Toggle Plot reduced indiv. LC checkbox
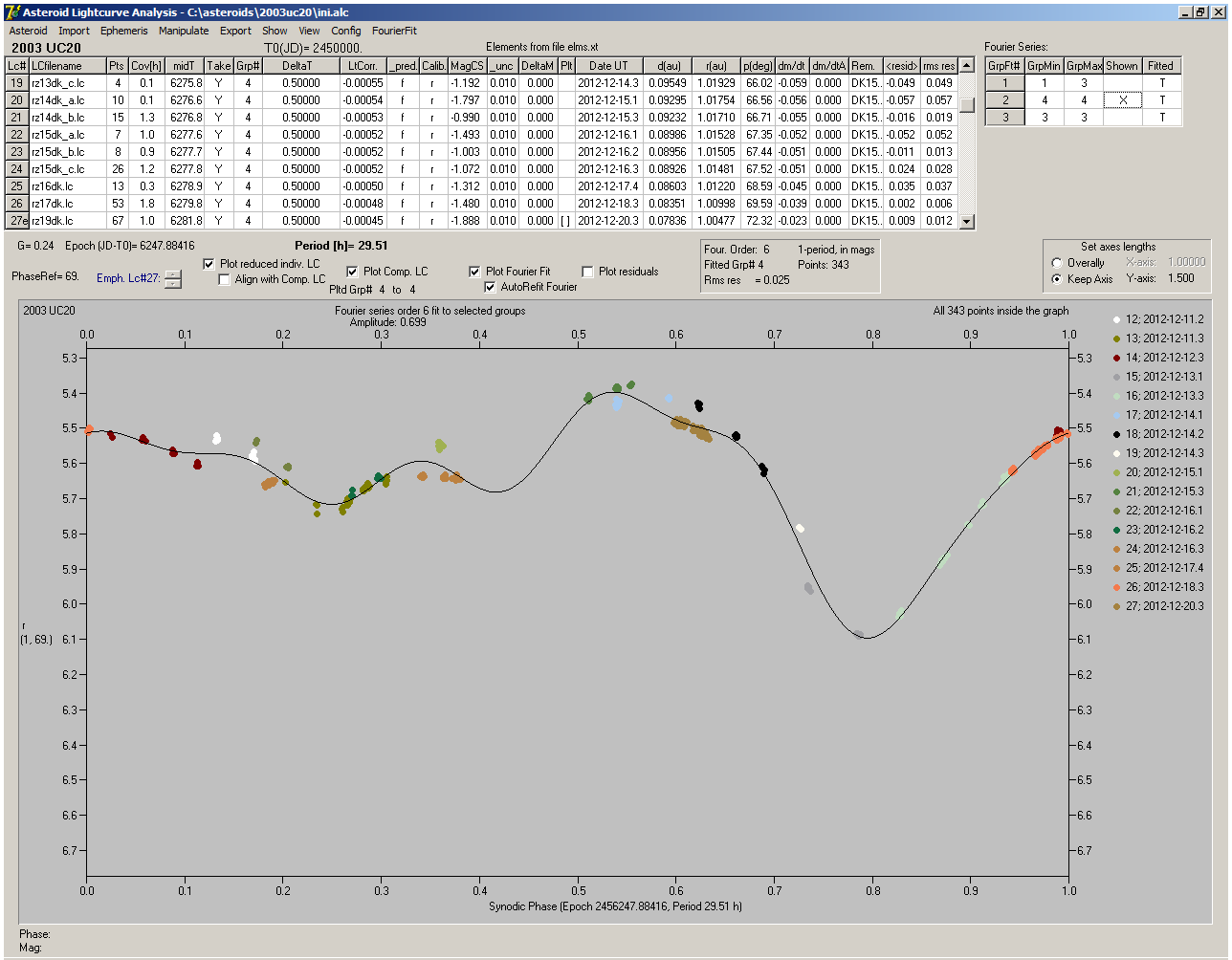 click(x=209, y=264)
